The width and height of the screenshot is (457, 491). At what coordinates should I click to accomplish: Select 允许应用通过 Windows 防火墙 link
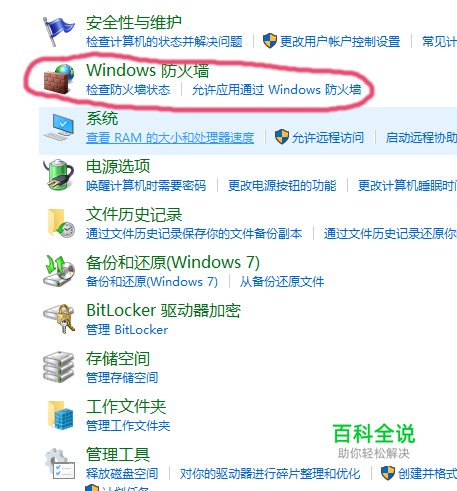pos(277,90)
